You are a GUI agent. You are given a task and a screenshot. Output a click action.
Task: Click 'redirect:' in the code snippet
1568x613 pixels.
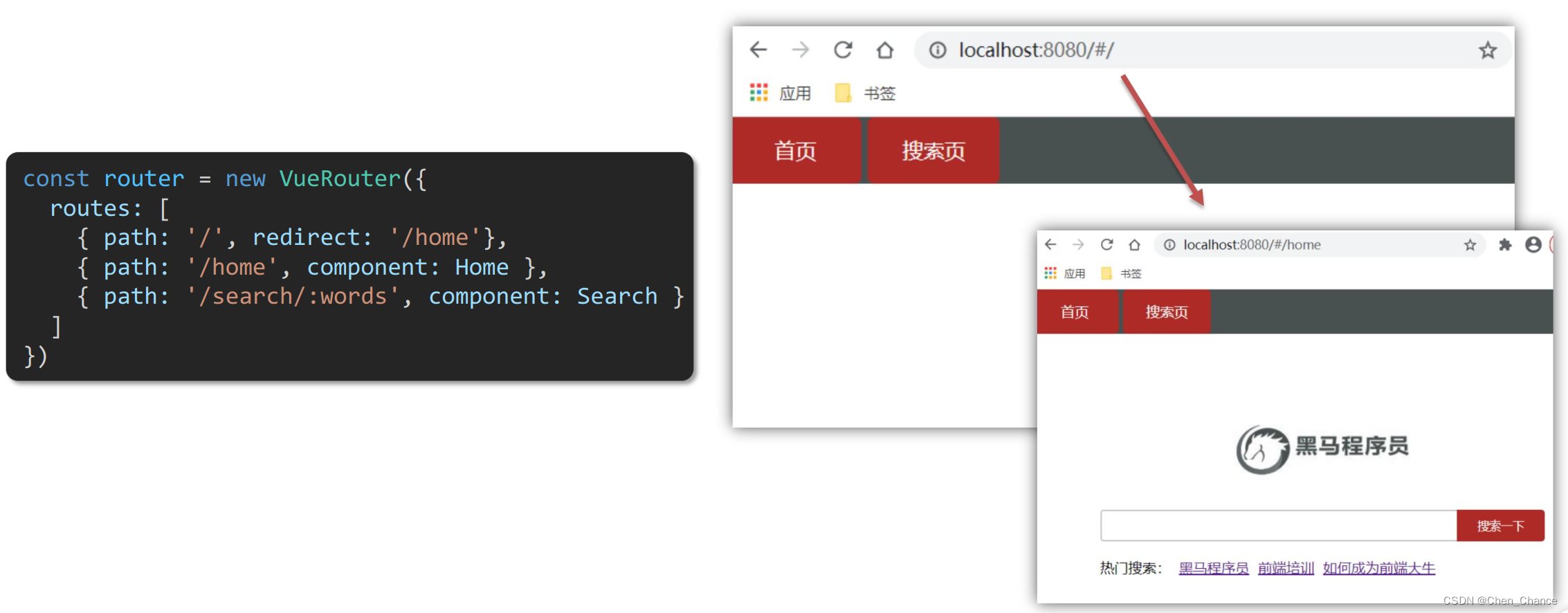pos(312,237)
